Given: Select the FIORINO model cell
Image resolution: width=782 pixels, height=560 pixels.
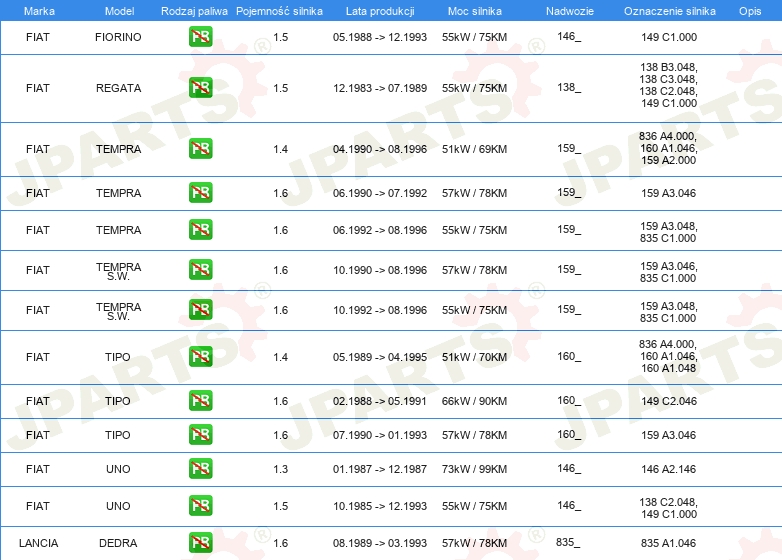Looking at the screenshot, I should click(118, 37).
